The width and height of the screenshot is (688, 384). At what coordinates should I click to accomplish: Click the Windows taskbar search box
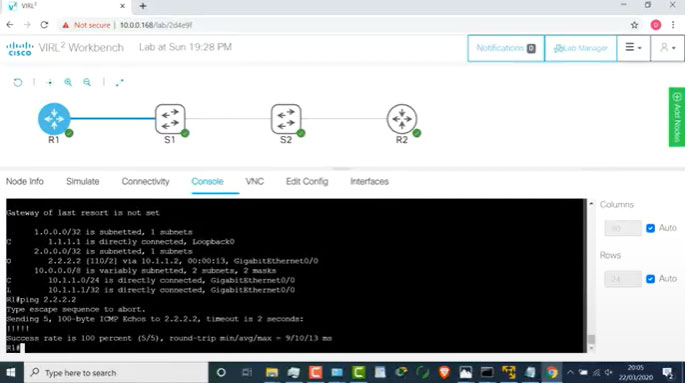116,373
